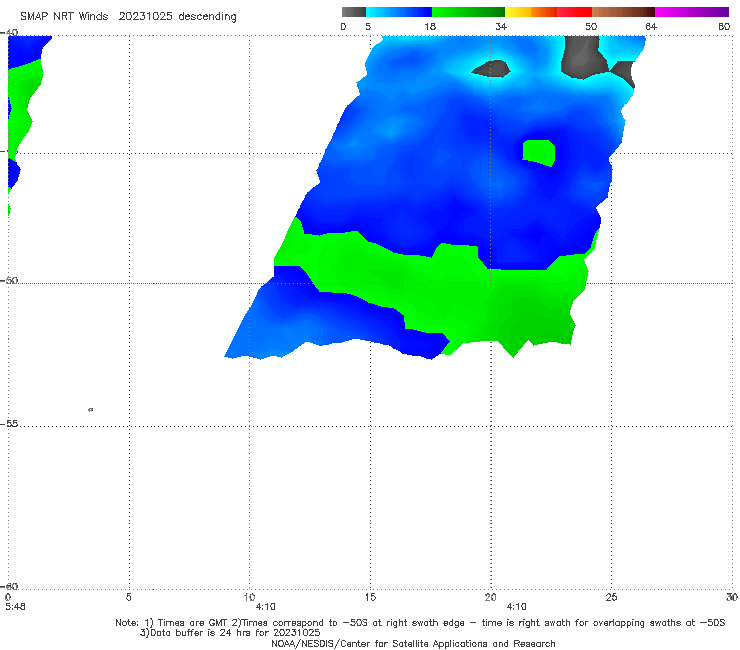Click the small isolated green patch inside the blue swath
The width and height of the screenshot is (740, 650).
coord(539,153)
